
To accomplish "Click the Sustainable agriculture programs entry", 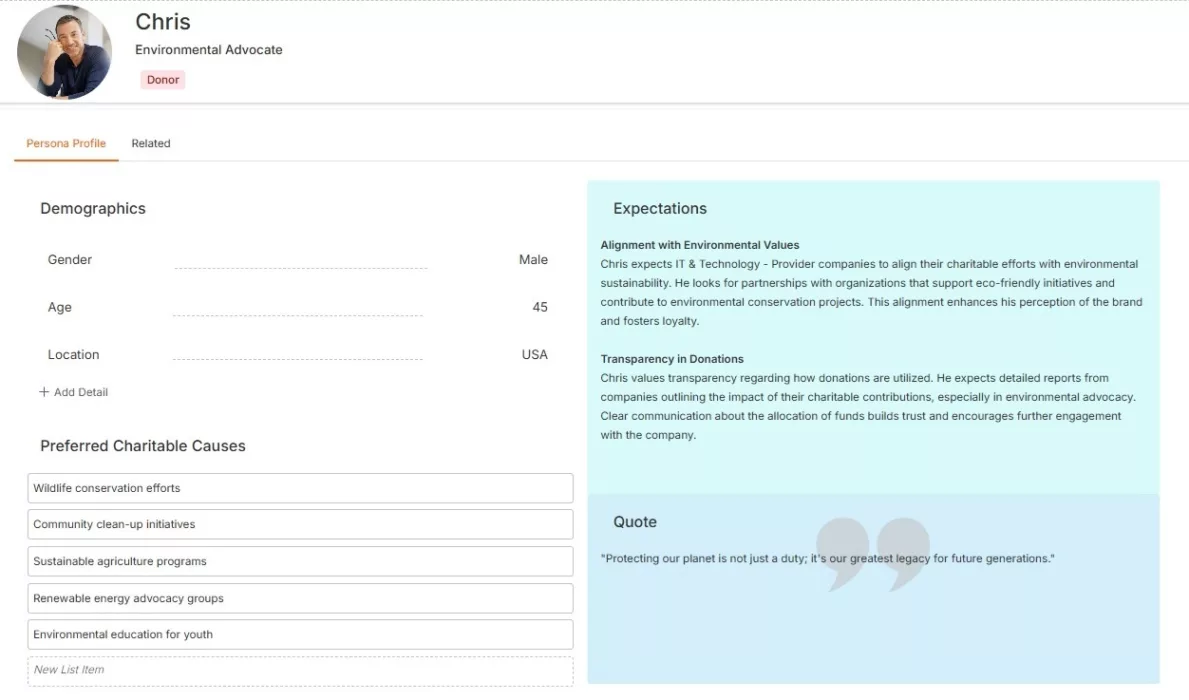I will (300, 561).
